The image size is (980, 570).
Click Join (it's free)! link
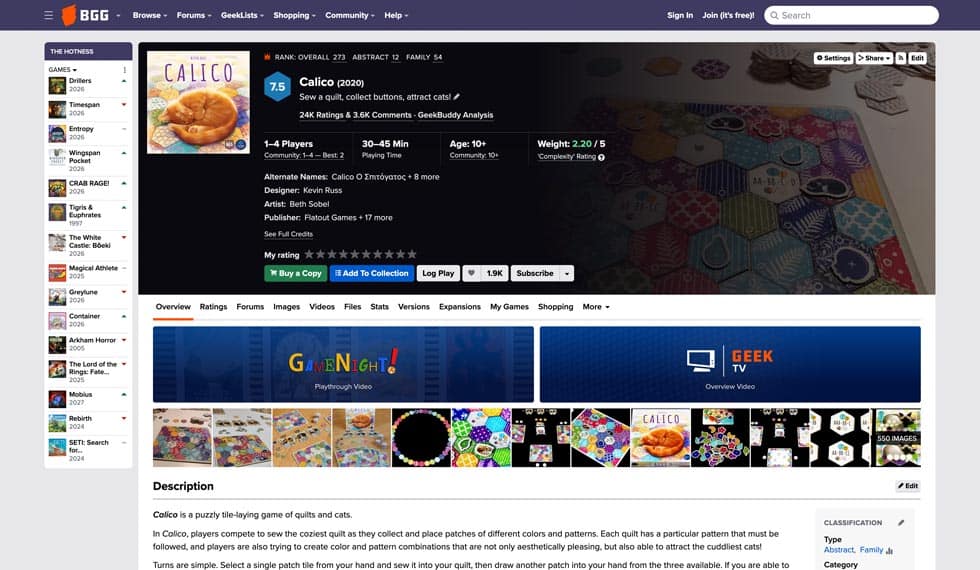728,15
